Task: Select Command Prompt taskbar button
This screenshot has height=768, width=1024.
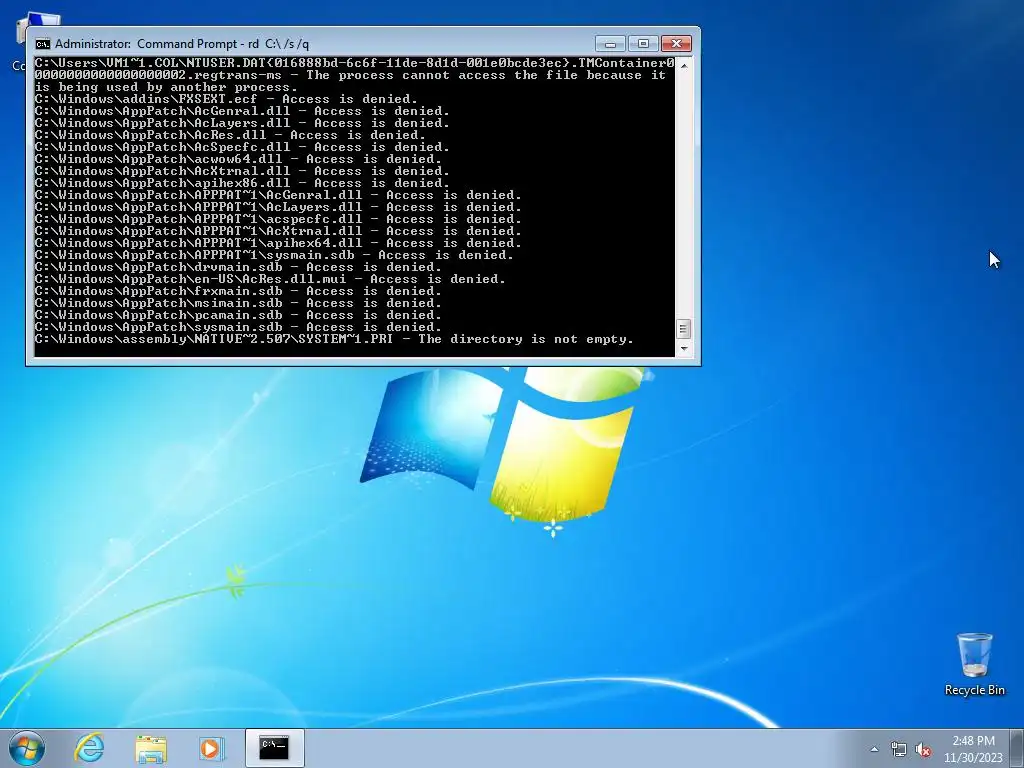Action: (274, 748)
